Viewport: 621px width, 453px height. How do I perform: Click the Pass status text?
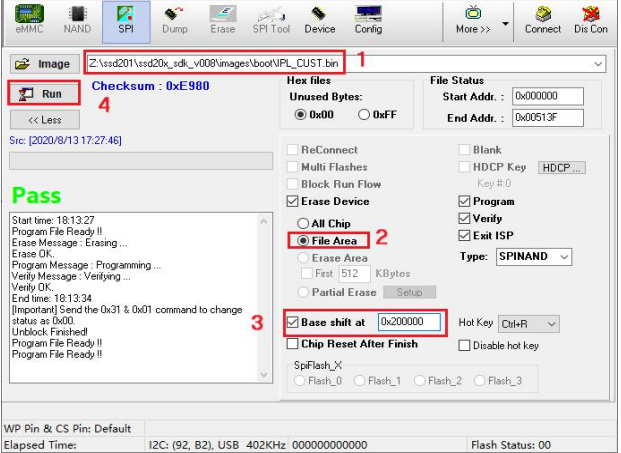[x=36, y=196]
